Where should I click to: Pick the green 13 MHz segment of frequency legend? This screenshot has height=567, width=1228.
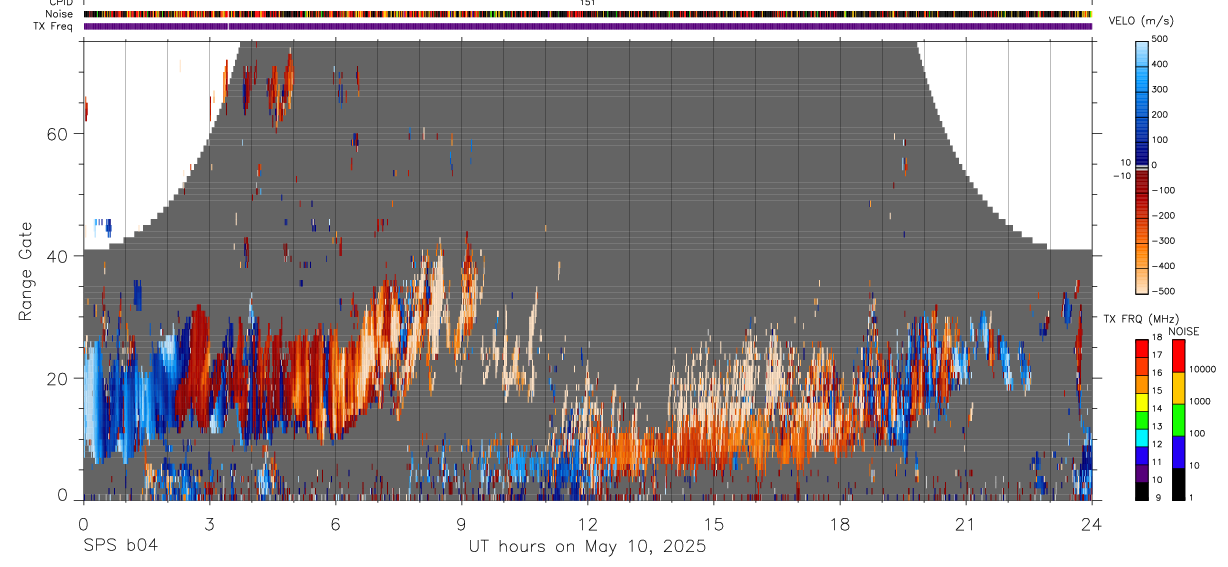coord(1142,420)
